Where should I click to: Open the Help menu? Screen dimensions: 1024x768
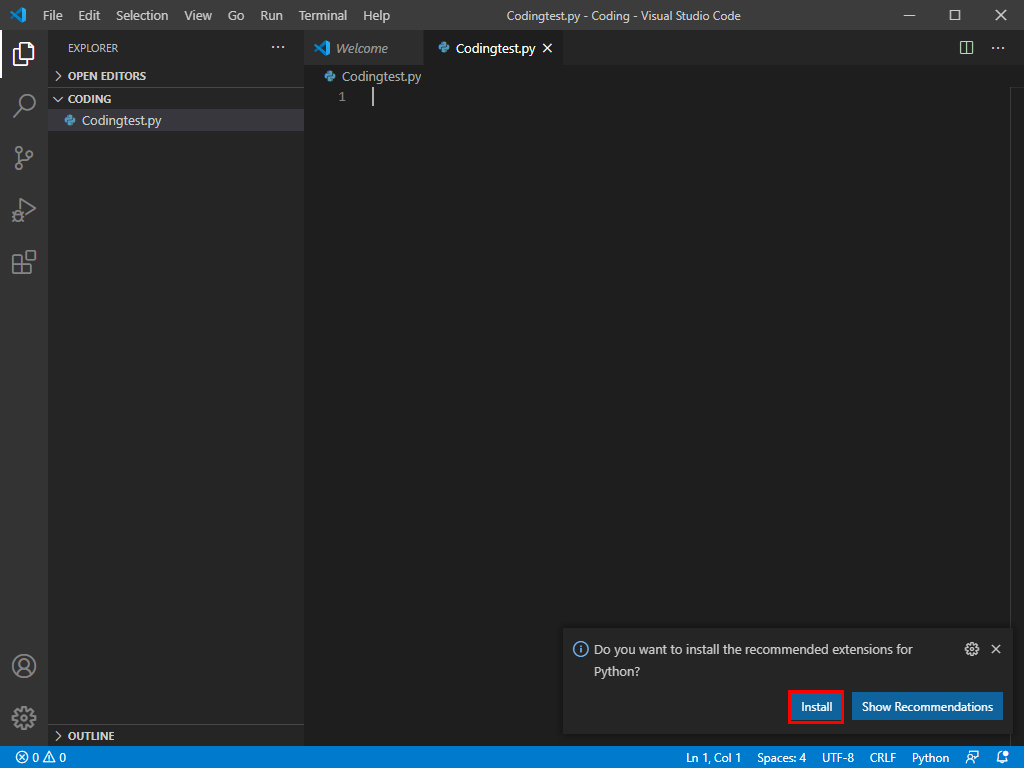point(376,15)
